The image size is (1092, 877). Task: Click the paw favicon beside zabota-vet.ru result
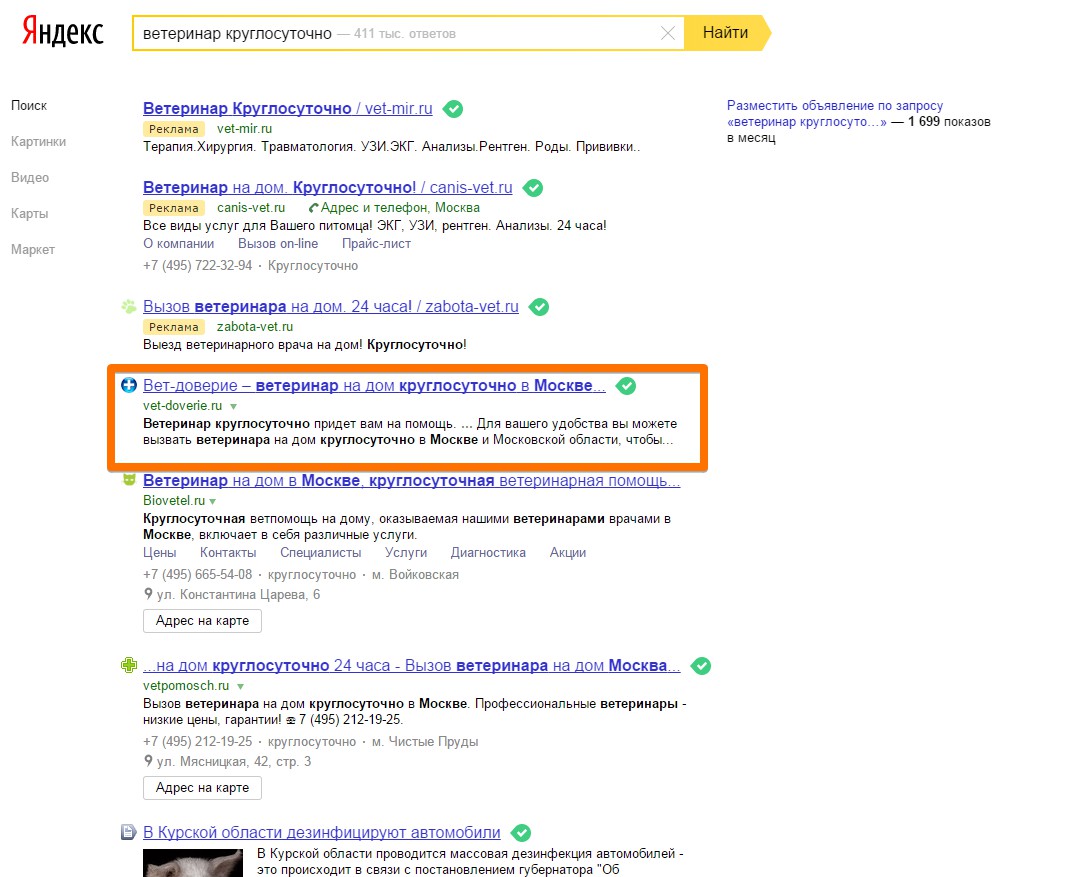pyautogui.click(x=129, y=306)
